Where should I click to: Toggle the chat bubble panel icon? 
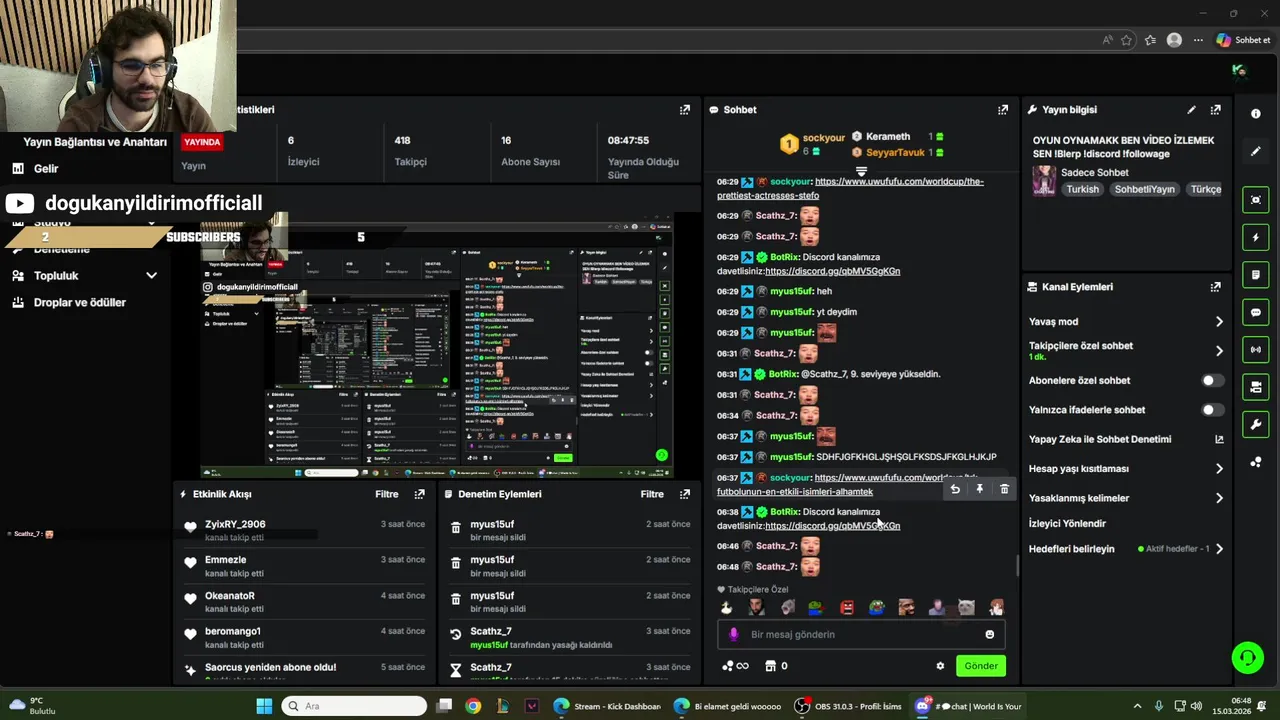click(x=1256, y=312)
